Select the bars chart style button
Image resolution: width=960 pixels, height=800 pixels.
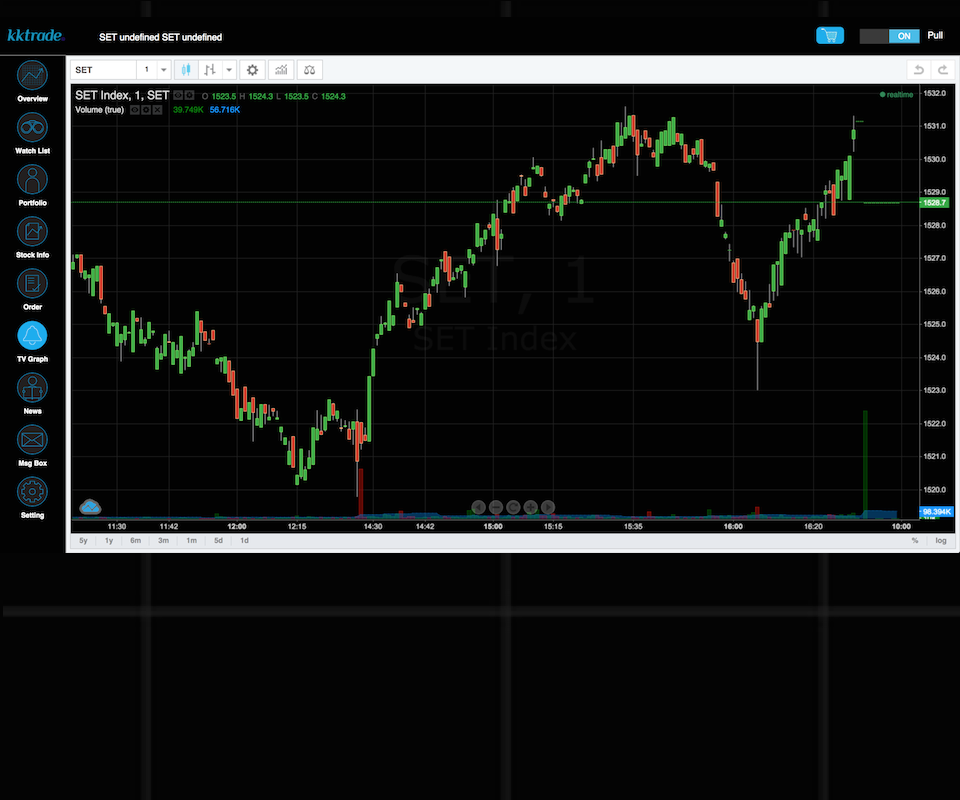[210, 70]
